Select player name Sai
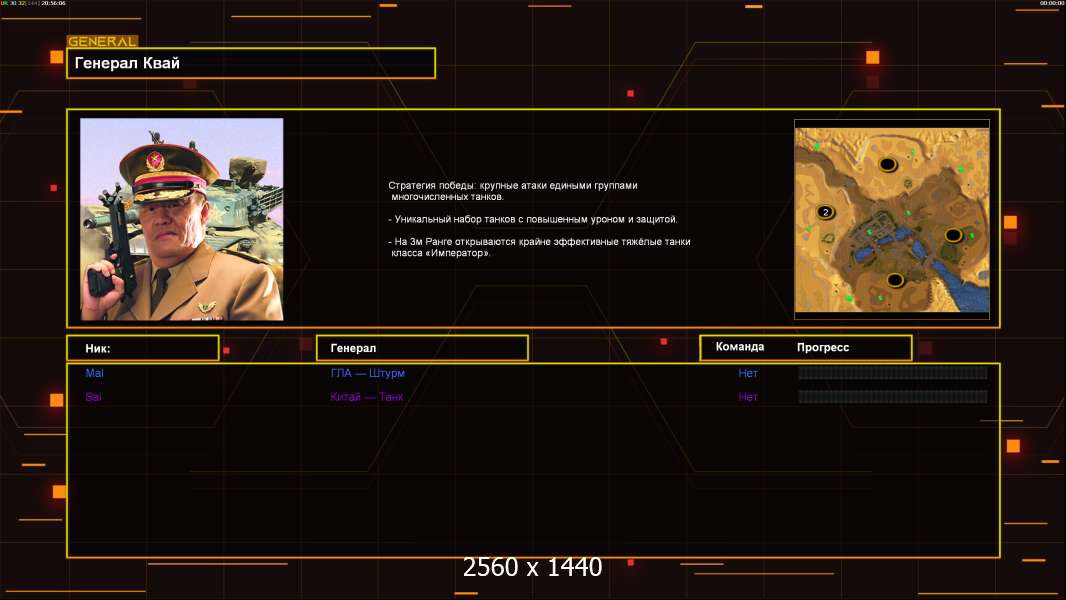Viewport: 1066px width, 600px height. (x=93, y=397)
